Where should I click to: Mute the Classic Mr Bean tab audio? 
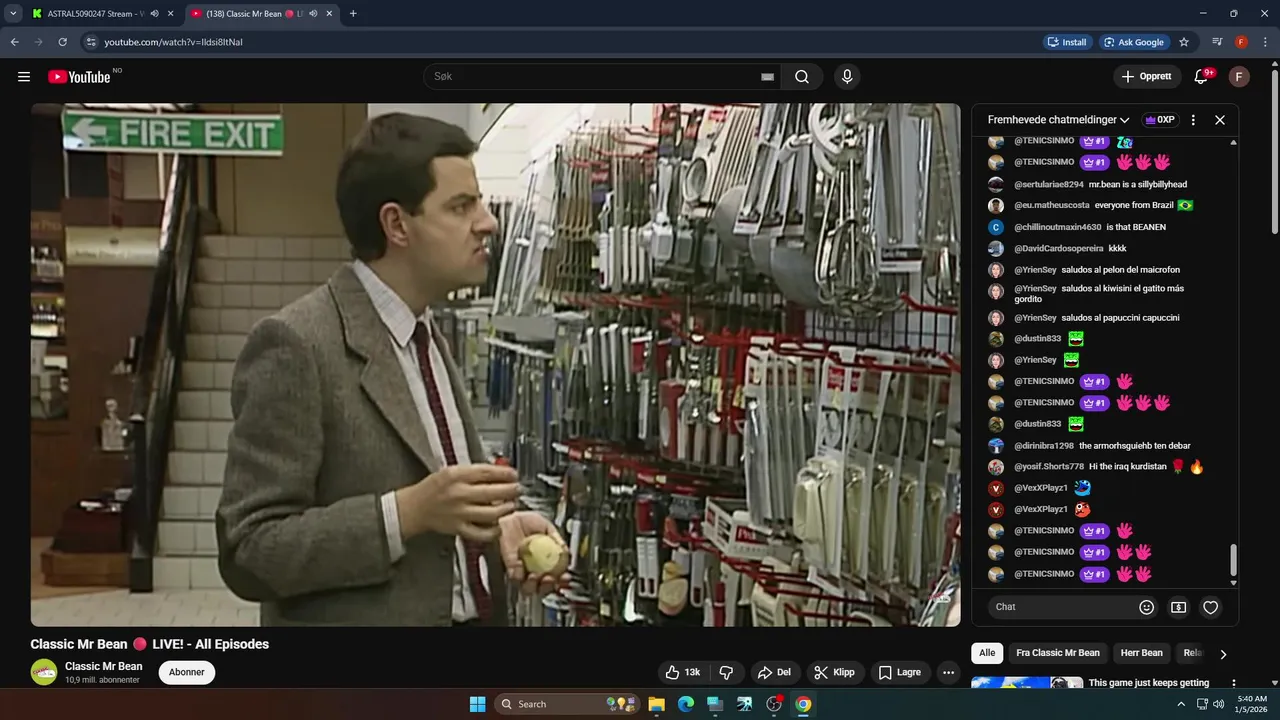click(313, 14)
